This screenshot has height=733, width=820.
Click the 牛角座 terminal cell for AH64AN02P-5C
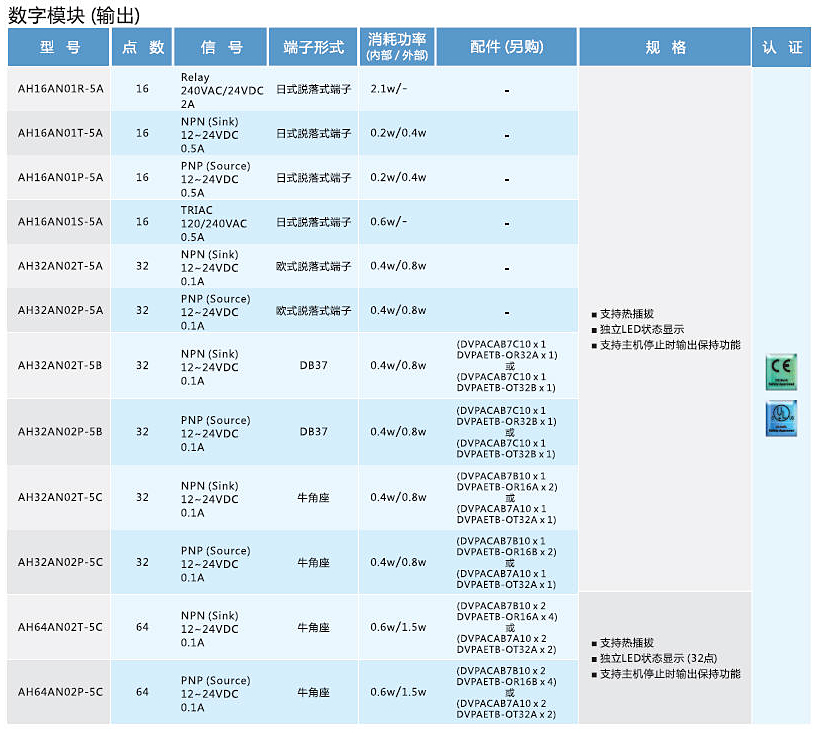click(313, 692)
